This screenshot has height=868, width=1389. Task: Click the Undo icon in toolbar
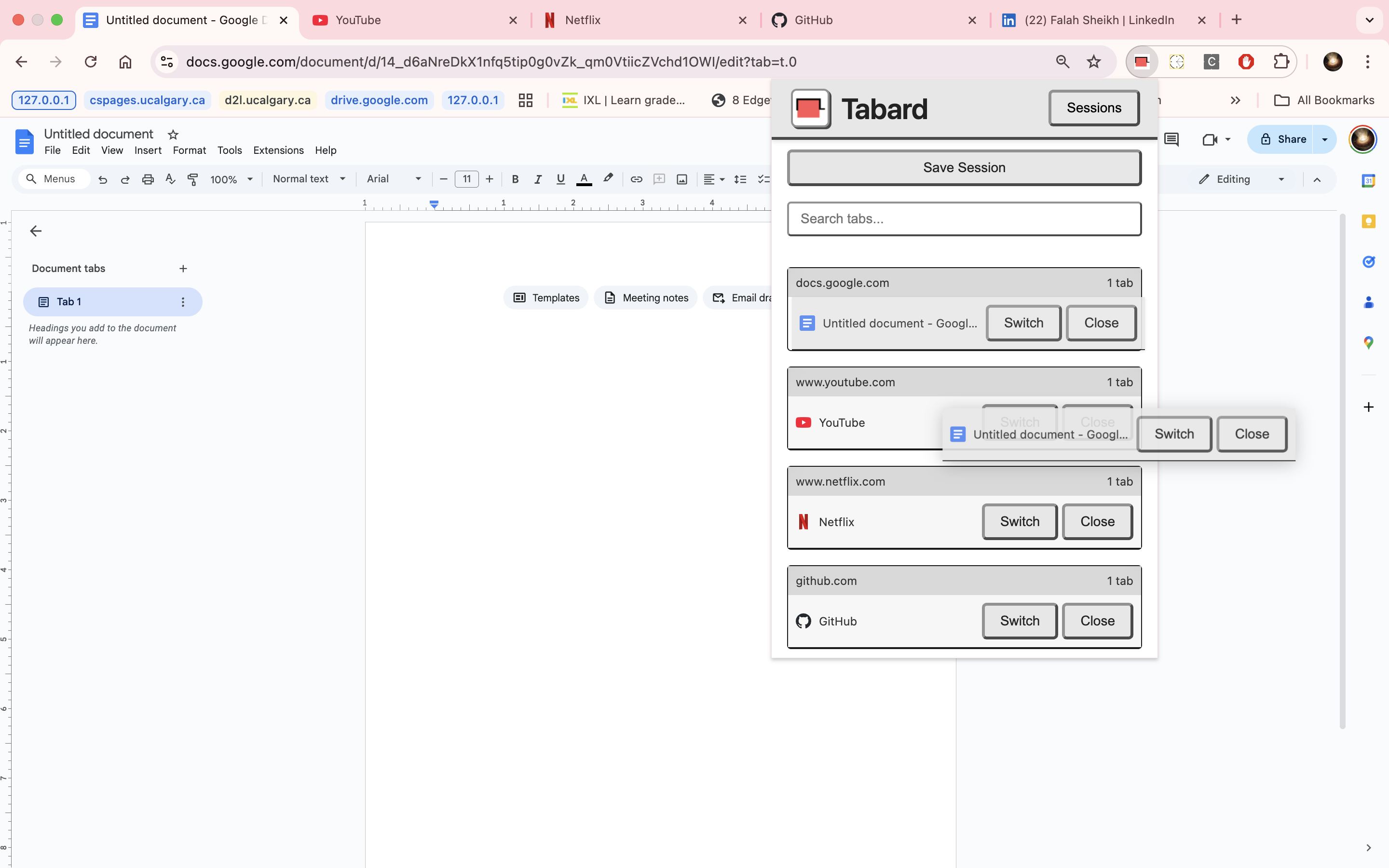[103, 179]
